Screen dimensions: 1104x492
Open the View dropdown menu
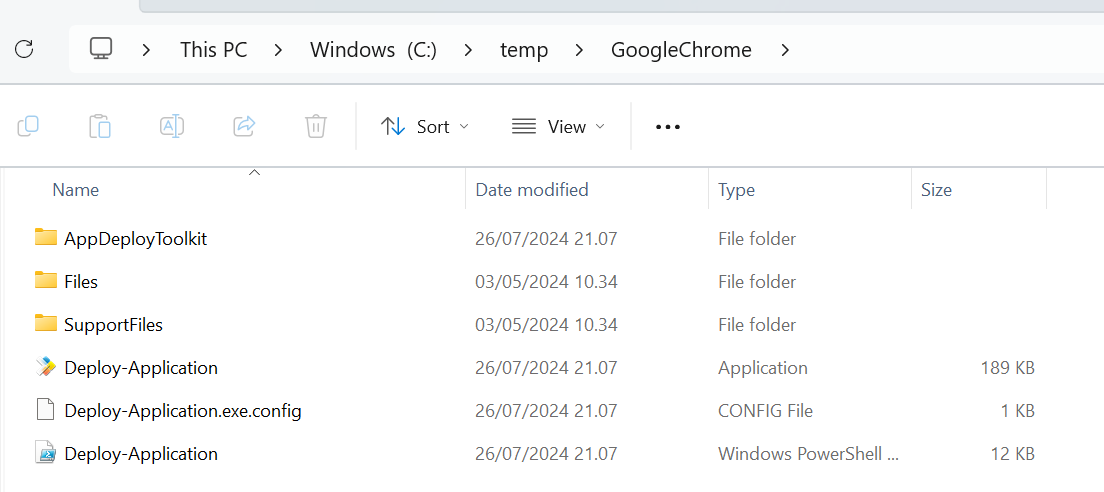tap(559, 126)
